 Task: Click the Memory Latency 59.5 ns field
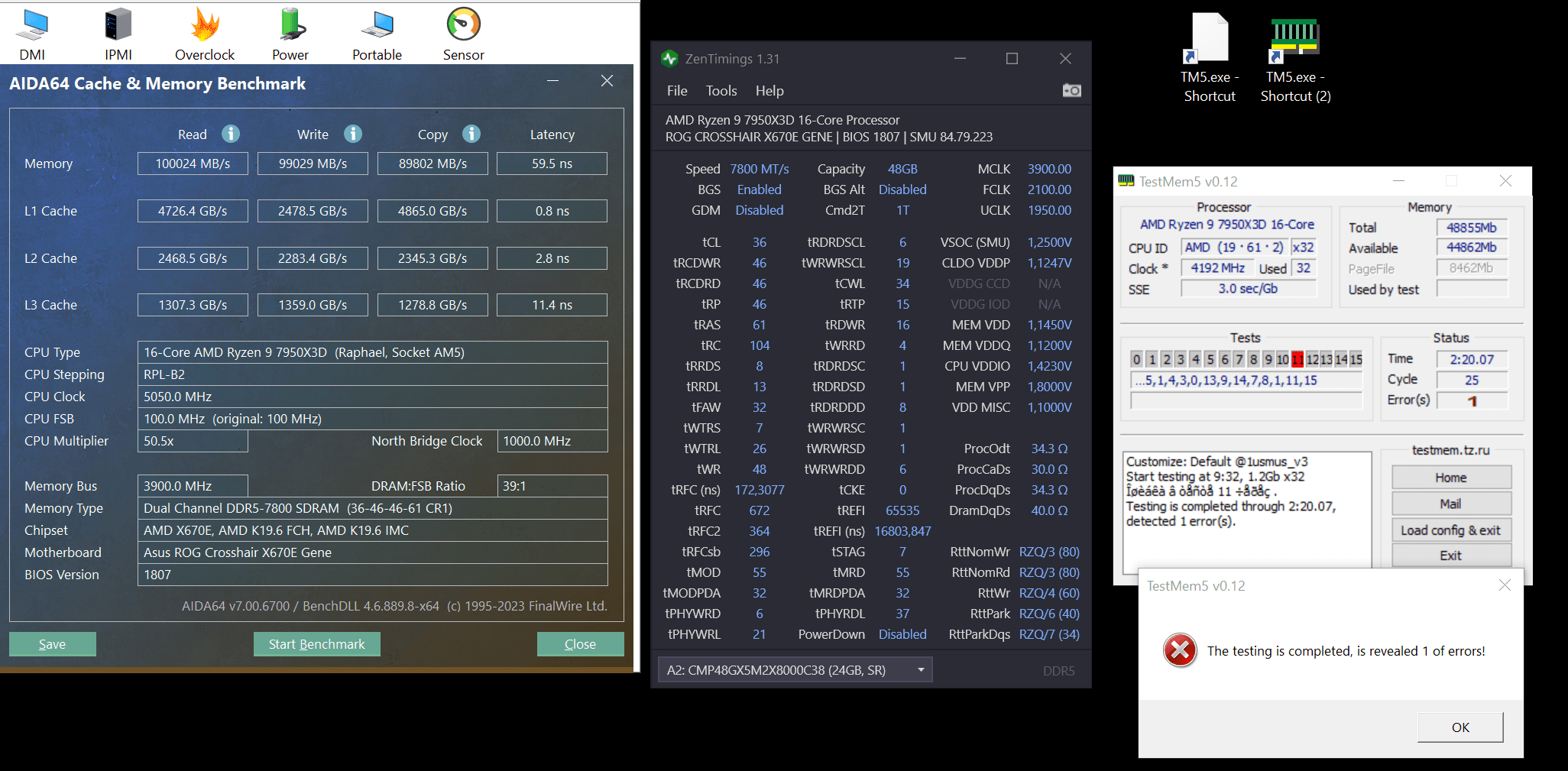click(552, 164)
